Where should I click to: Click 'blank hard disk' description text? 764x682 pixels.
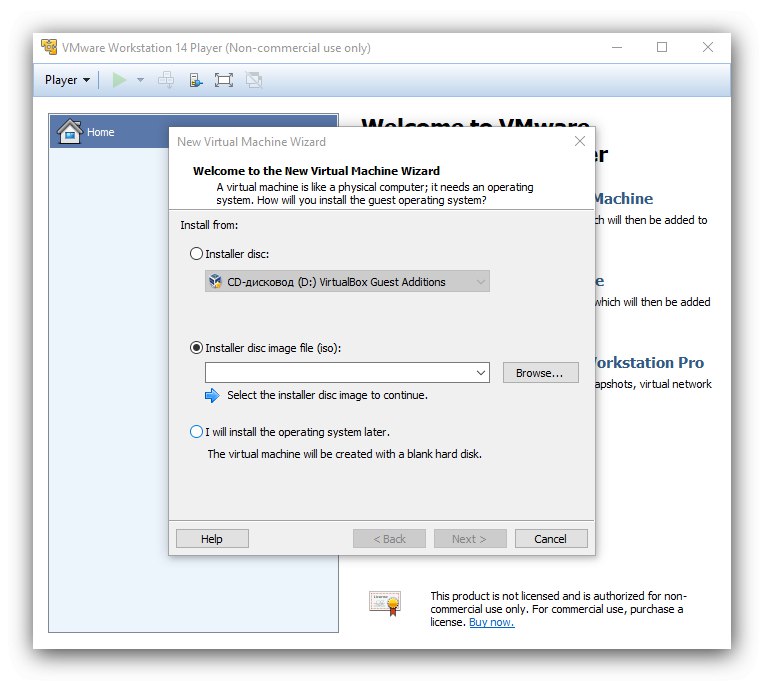(344, 454)
